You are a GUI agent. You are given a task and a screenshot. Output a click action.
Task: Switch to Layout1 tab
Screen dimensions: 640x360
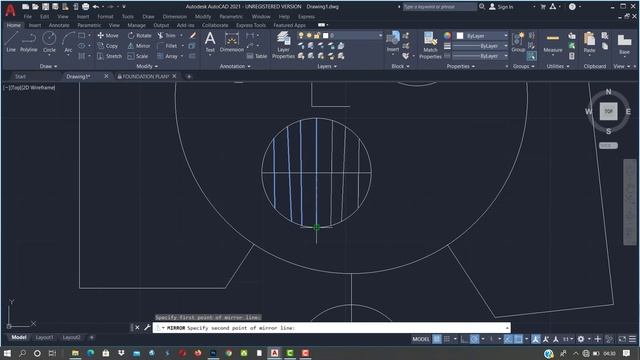44,338
